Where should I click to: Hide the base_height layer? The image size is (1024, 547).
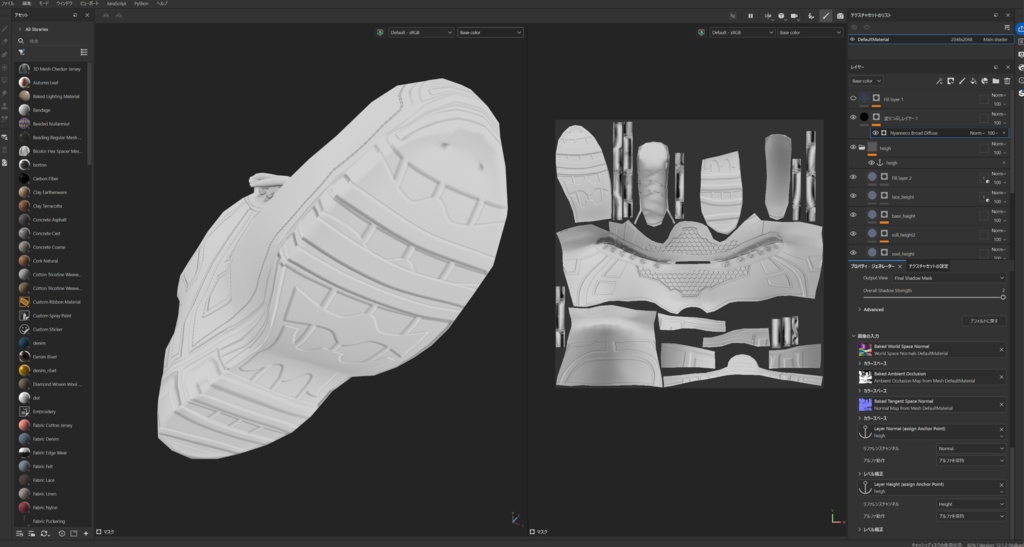click(x=853, y=215)
